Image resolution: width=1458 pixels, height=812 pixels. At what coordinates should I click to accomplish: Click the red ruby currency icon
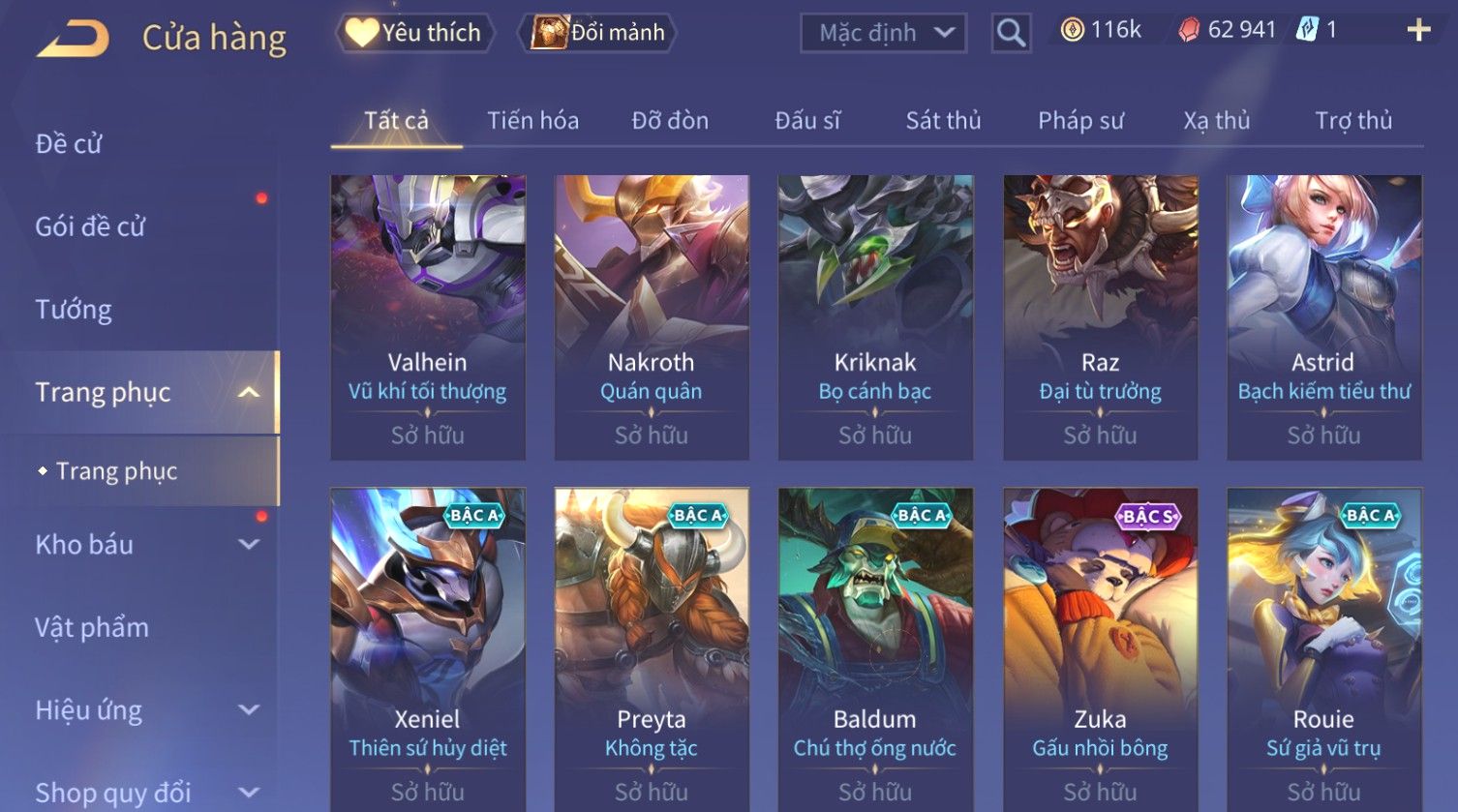pyautogui.click(x=1189, y=31)
